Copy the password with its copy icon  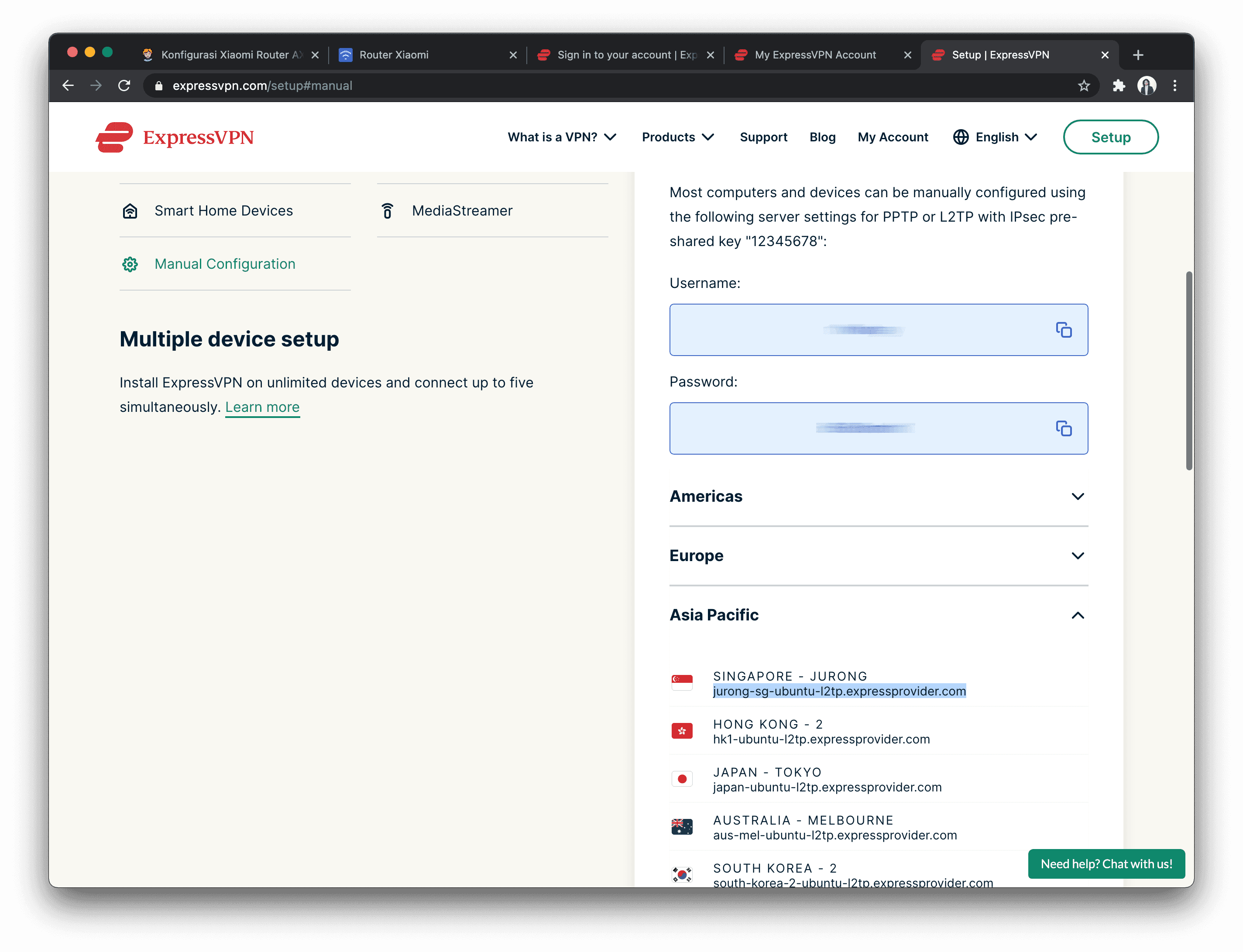1063,428
